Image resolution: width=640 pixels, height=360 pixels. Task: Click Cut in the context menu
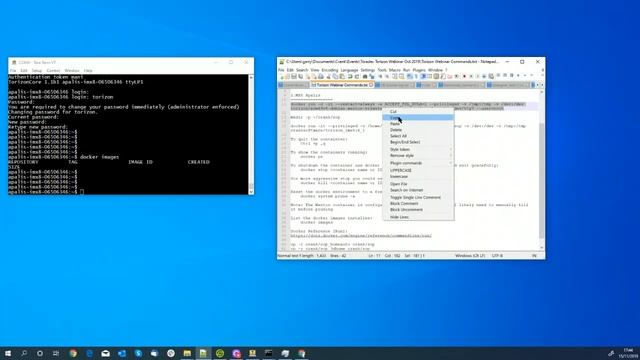click(x=418, y=111)
